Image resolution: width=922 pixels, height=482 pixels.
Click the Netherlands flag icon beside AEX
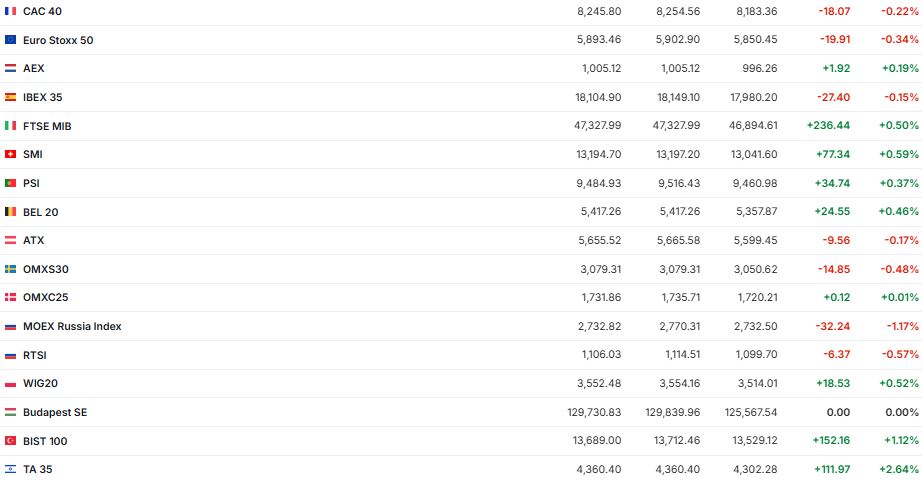tap(10, 68)
